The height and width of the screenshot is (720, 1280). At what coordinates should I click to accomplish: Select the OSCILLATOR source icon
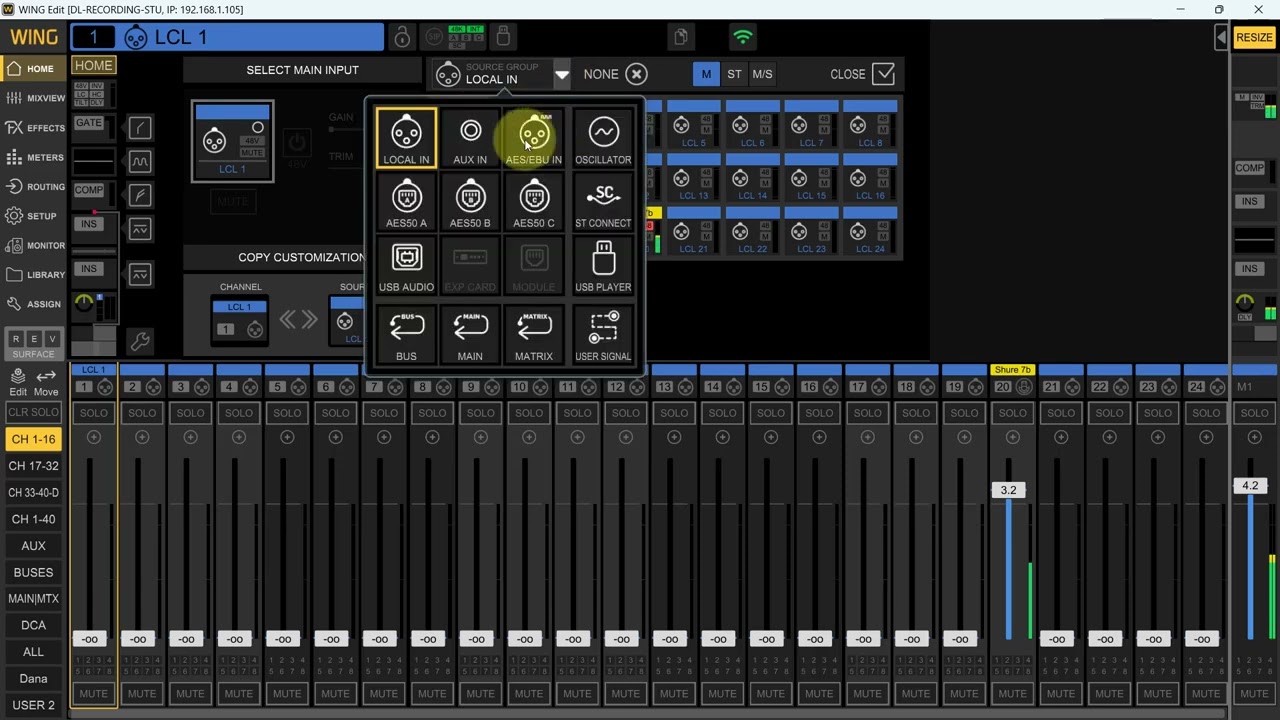(603, 138)
